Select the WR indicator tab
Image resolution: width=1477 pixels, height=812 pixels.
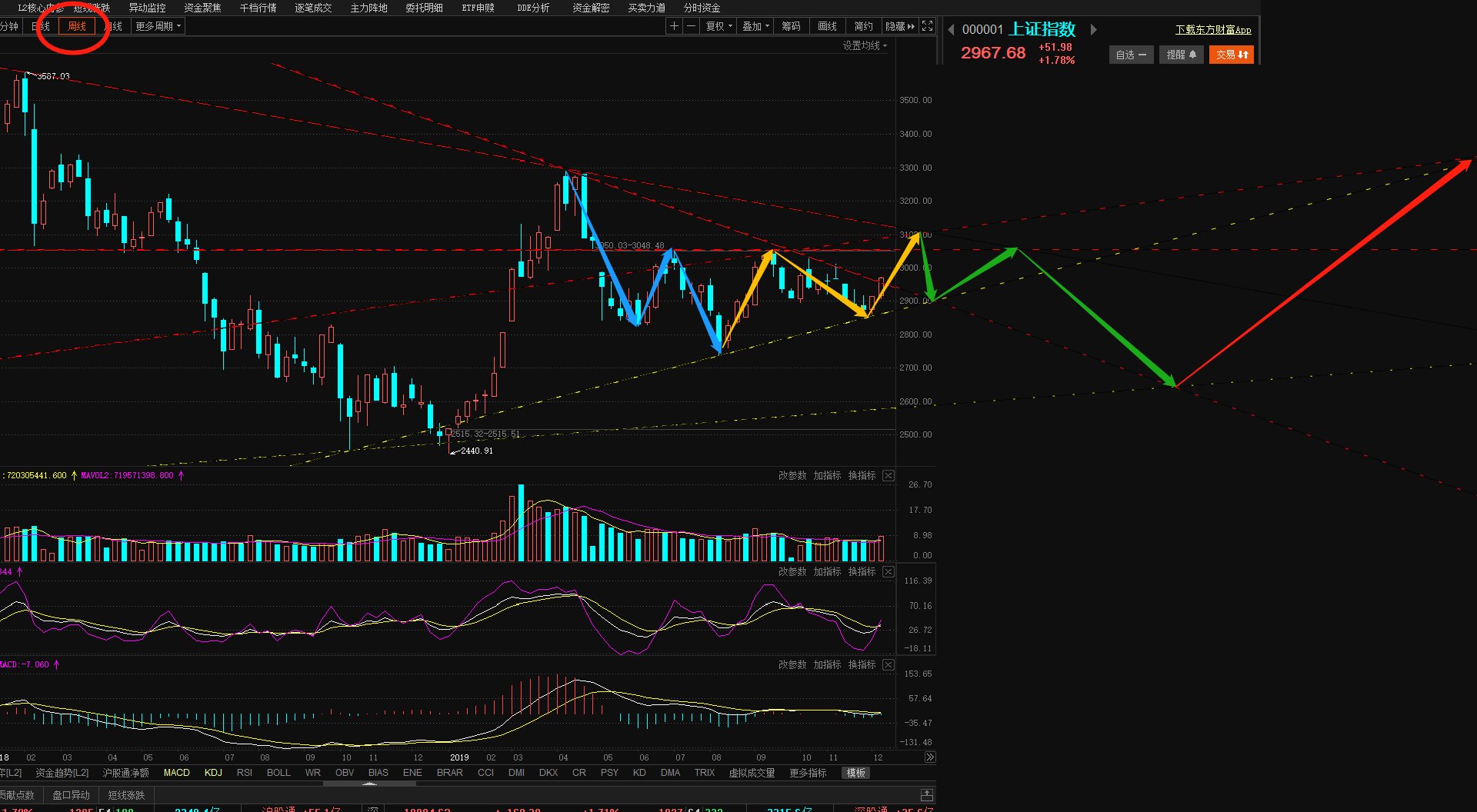[312, 773]
